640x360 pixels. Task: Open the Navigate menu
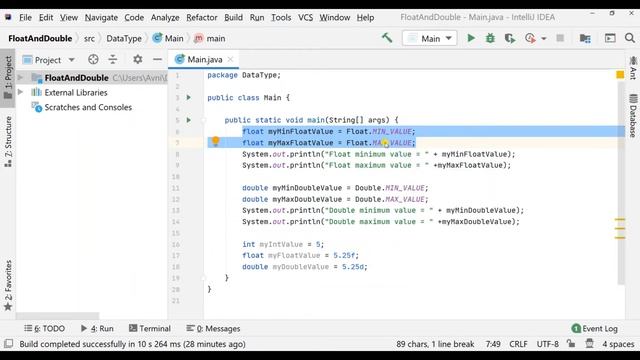pyautogui.click(x=101, y=18)
